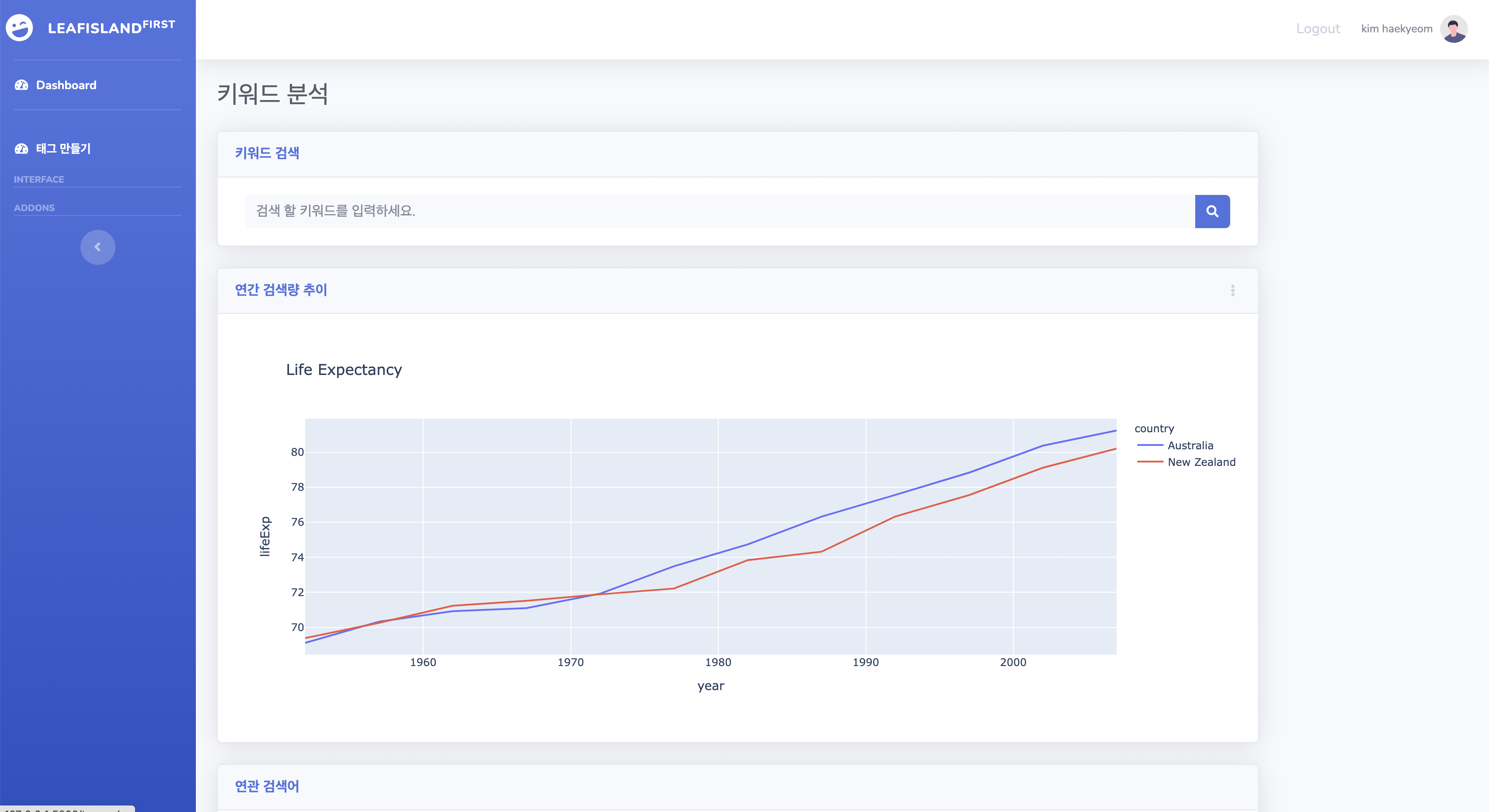Toggle Australia trace in chart legend

[1190, 446]
